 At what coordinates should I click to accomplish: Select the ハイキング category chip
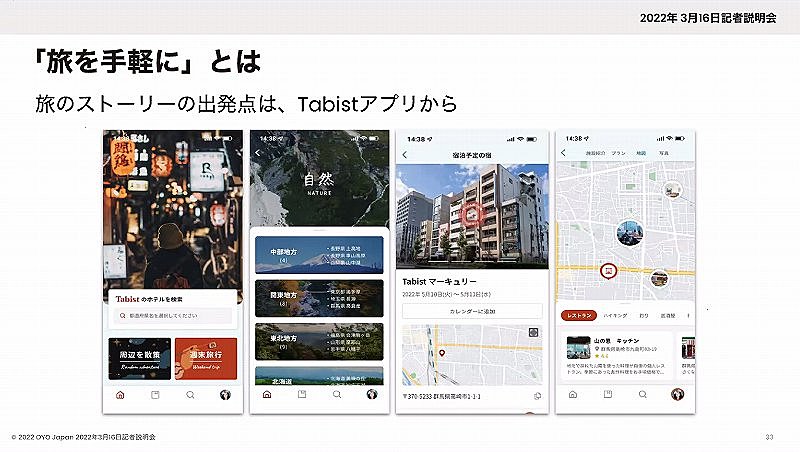(615, 316)
